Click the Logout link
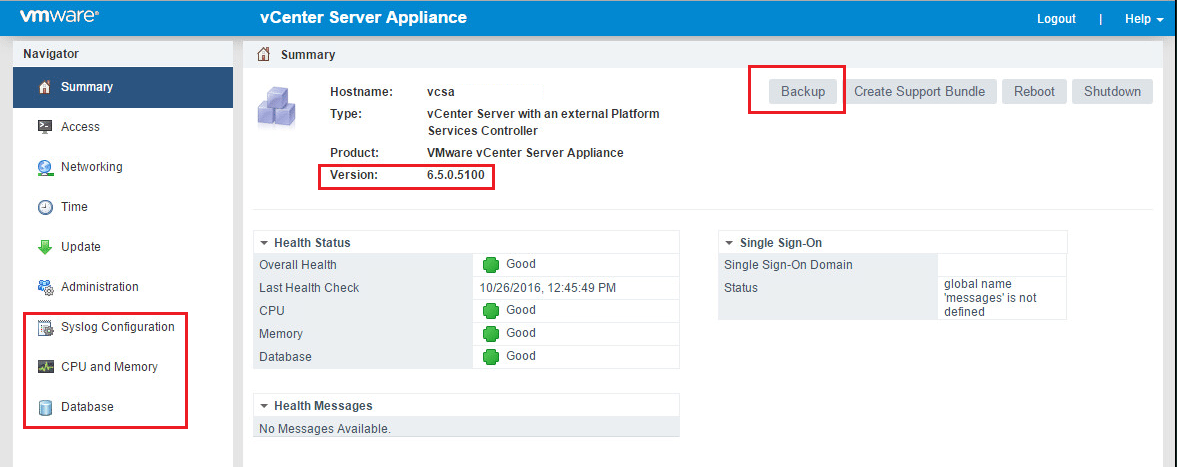The image size is (1177, 467). 1056,19
